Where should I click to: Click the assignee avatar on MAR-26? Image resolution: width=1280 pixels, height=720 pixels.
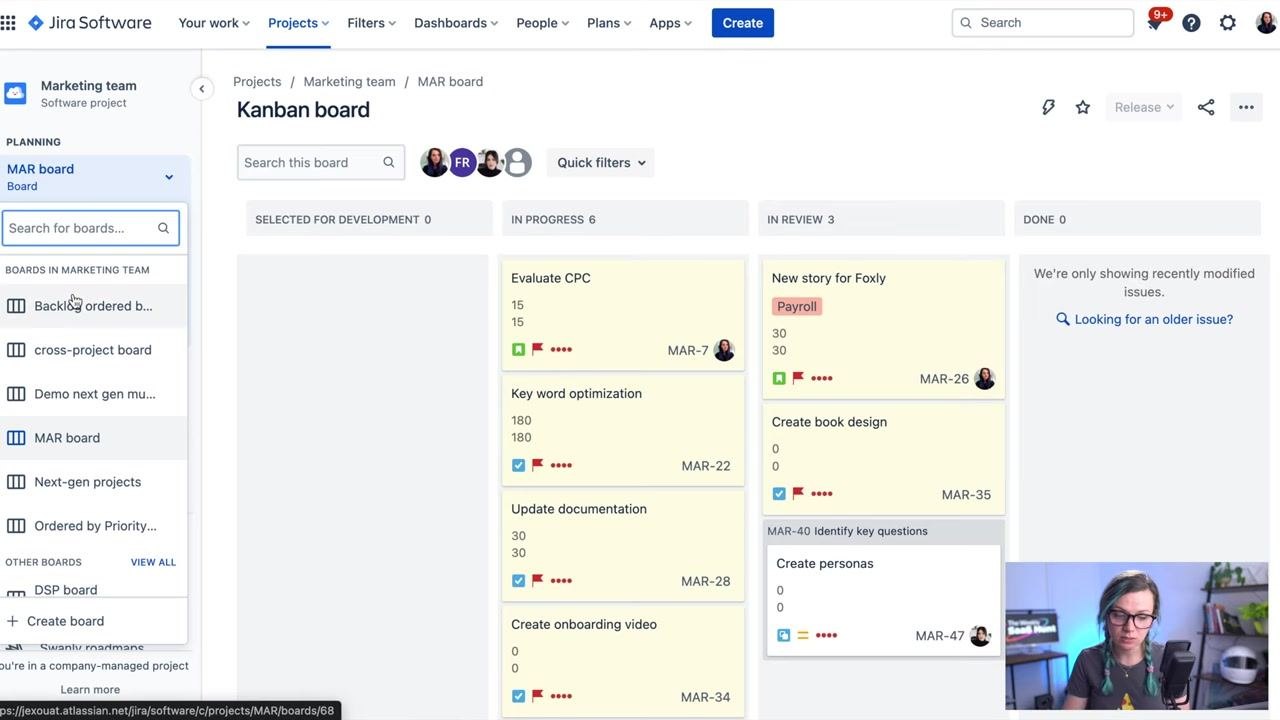click(x=985, y=378)
